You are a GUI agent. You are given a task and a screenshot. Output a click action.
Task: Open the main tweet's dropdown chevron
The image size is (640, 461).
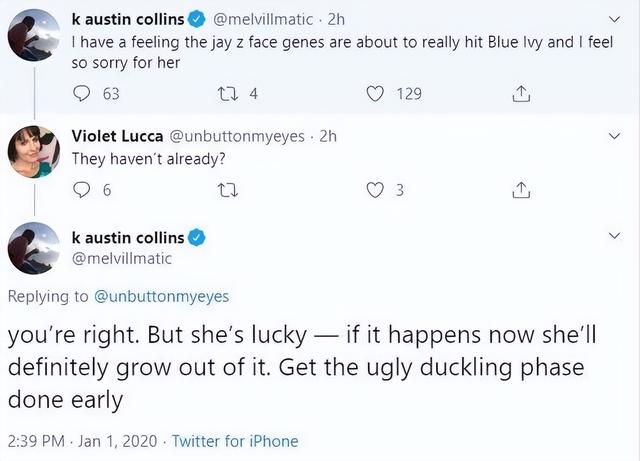pyautogui.click(x=615, y=236)
